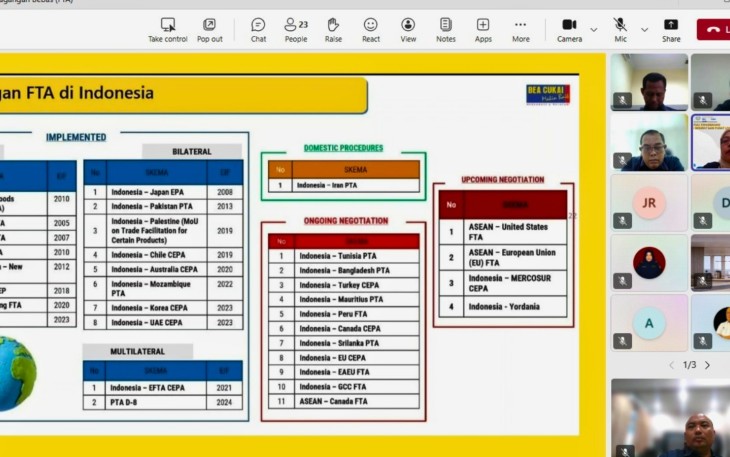Click 'Indonesia – Korea CEPA' row
730x457 pixels.
(163, 308)
